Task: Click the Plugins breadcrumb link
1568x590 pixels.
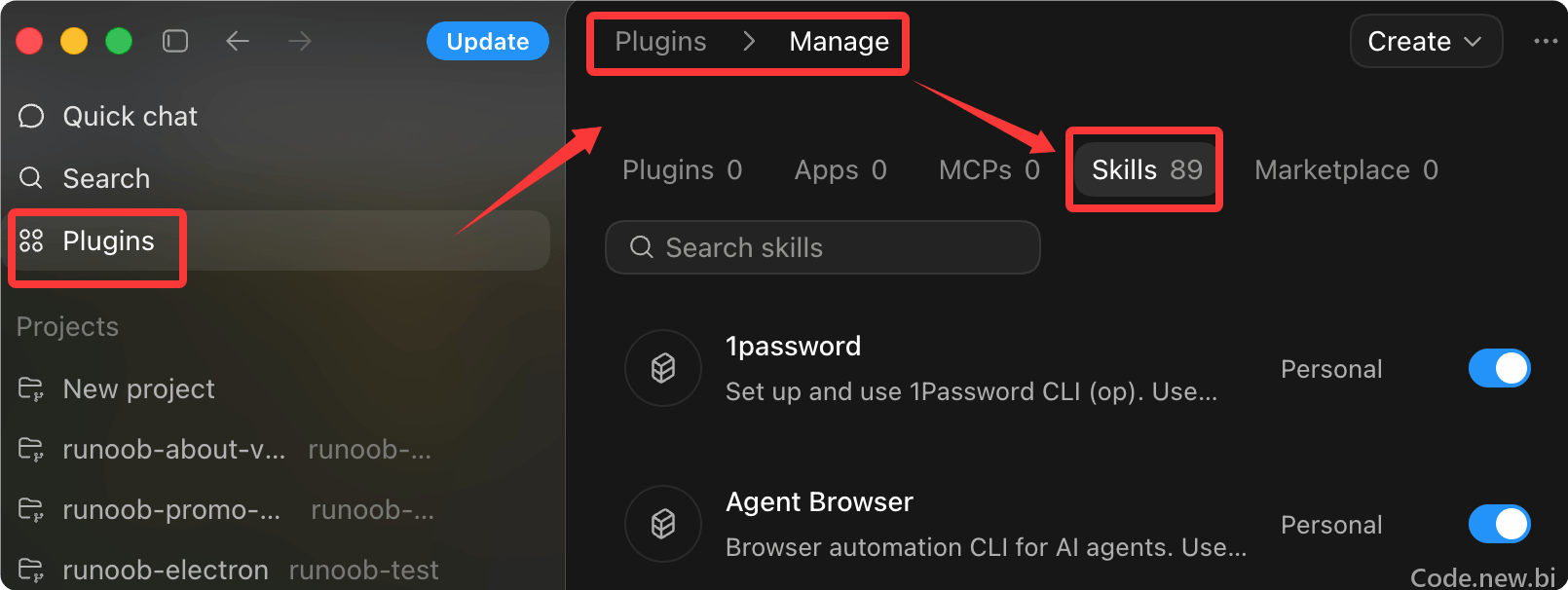Action: [660, 41]
